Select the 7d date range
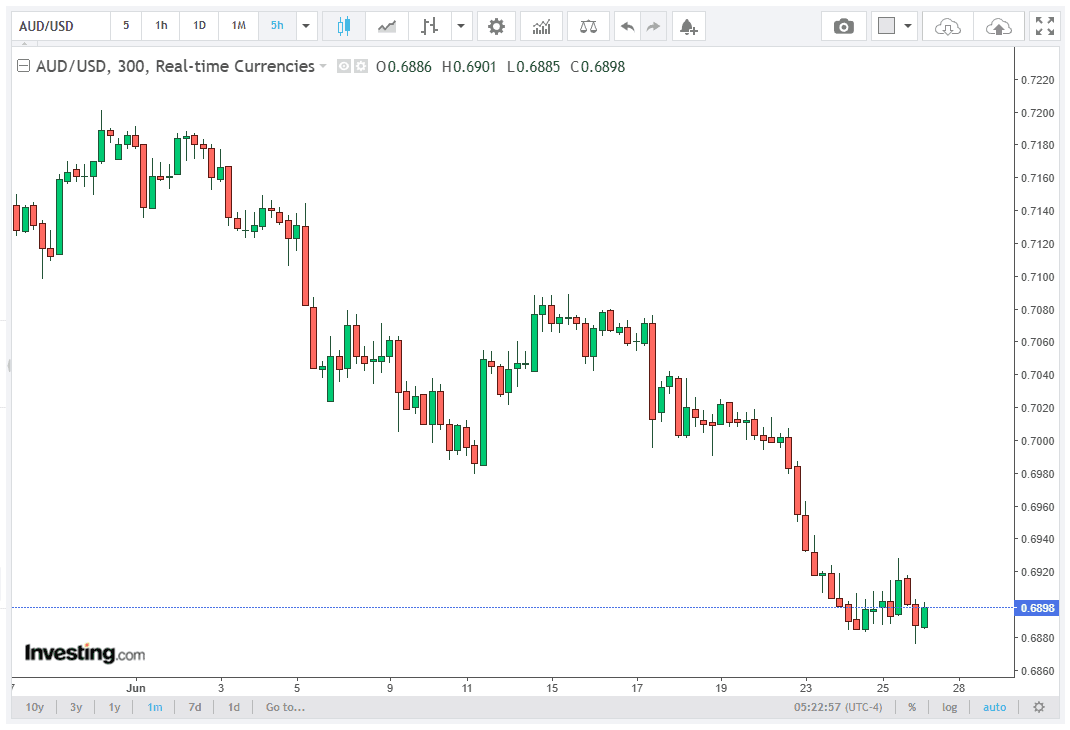 pyautogui.click(x=195, y=707)
